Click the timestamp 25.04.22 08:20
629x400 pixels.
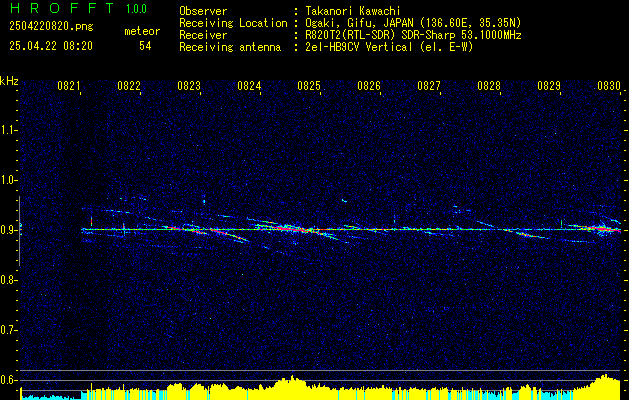pos(51,46)
